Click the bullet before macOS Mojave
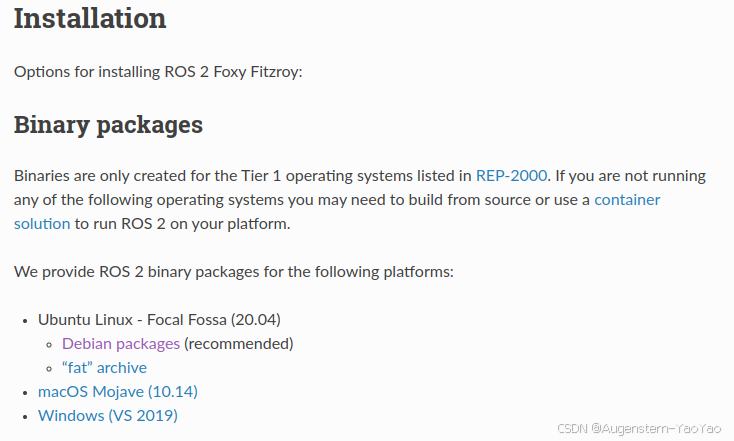 [x=25, y=392]
